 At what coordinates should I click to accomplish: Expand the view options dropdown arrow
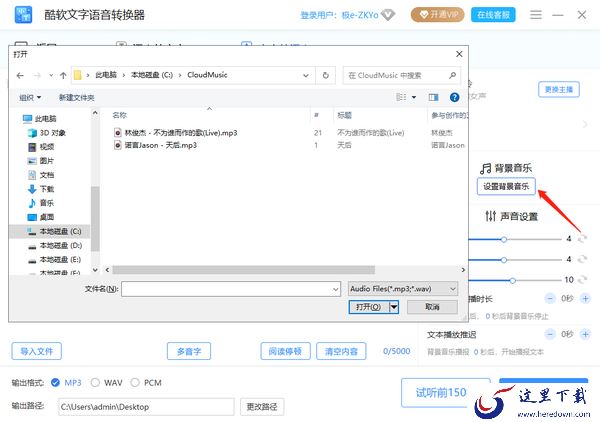coord(414,97)
